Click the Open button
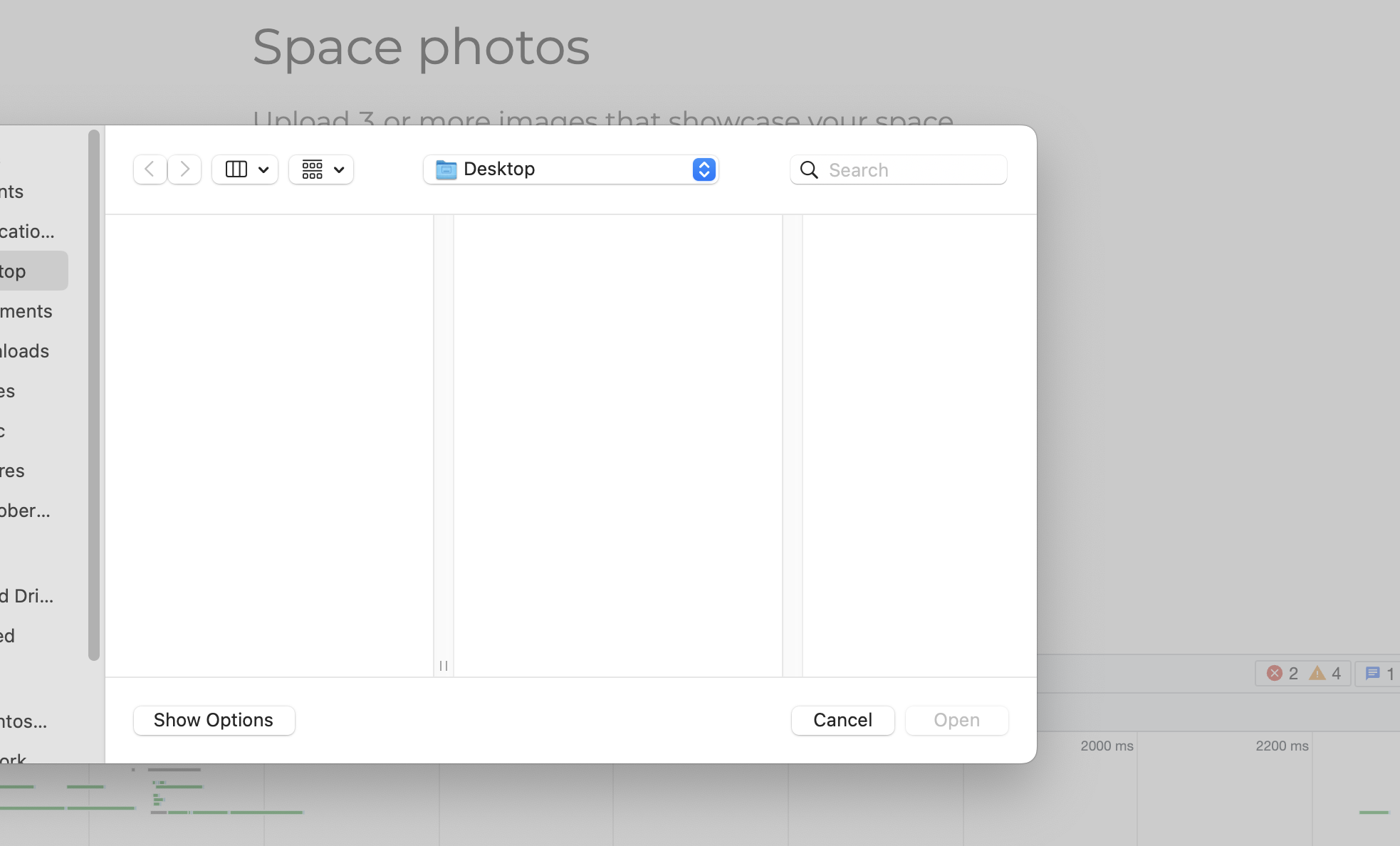 pyautogui.click(x=956, y=720)
